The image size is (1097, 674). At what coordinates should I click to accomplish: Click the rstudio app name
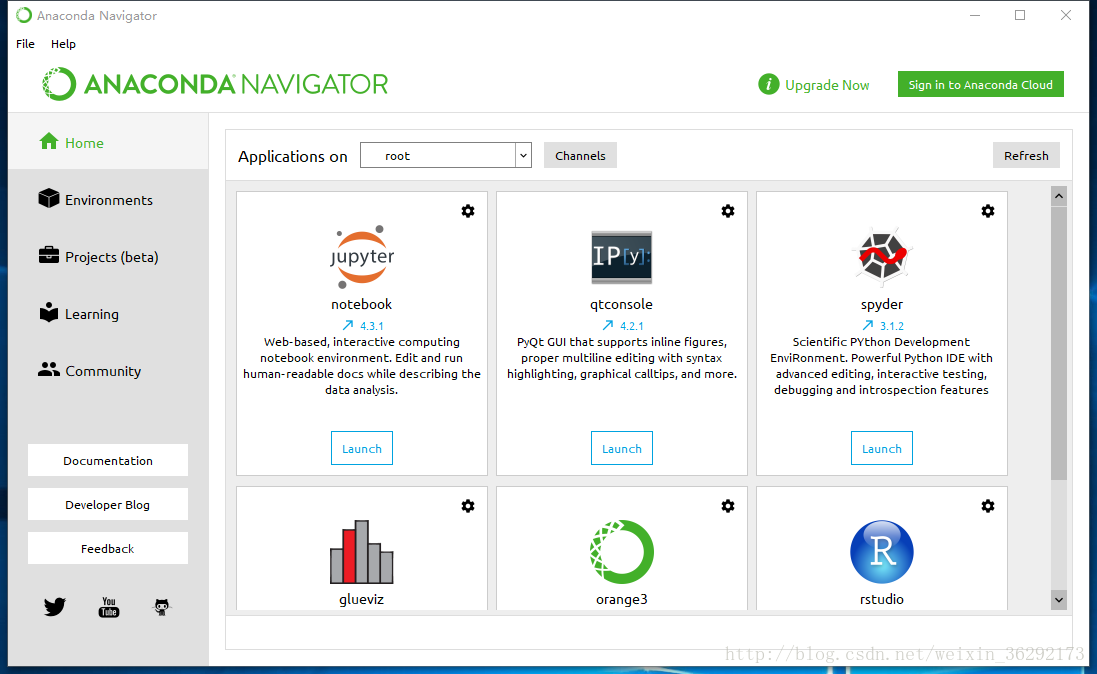click(x=882, y=599)
